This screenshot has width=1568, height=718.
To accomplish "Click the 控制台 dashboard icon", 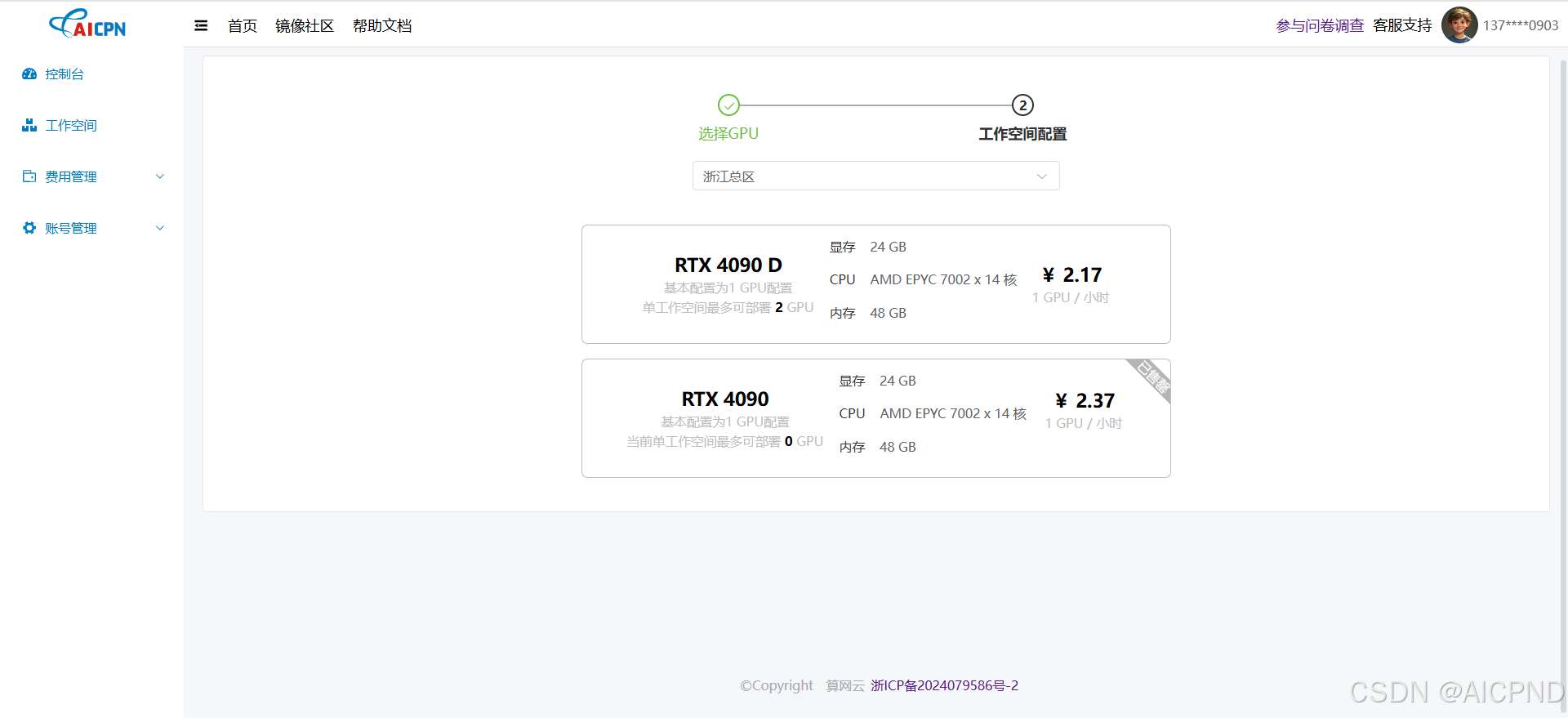I will click(29, 74).
